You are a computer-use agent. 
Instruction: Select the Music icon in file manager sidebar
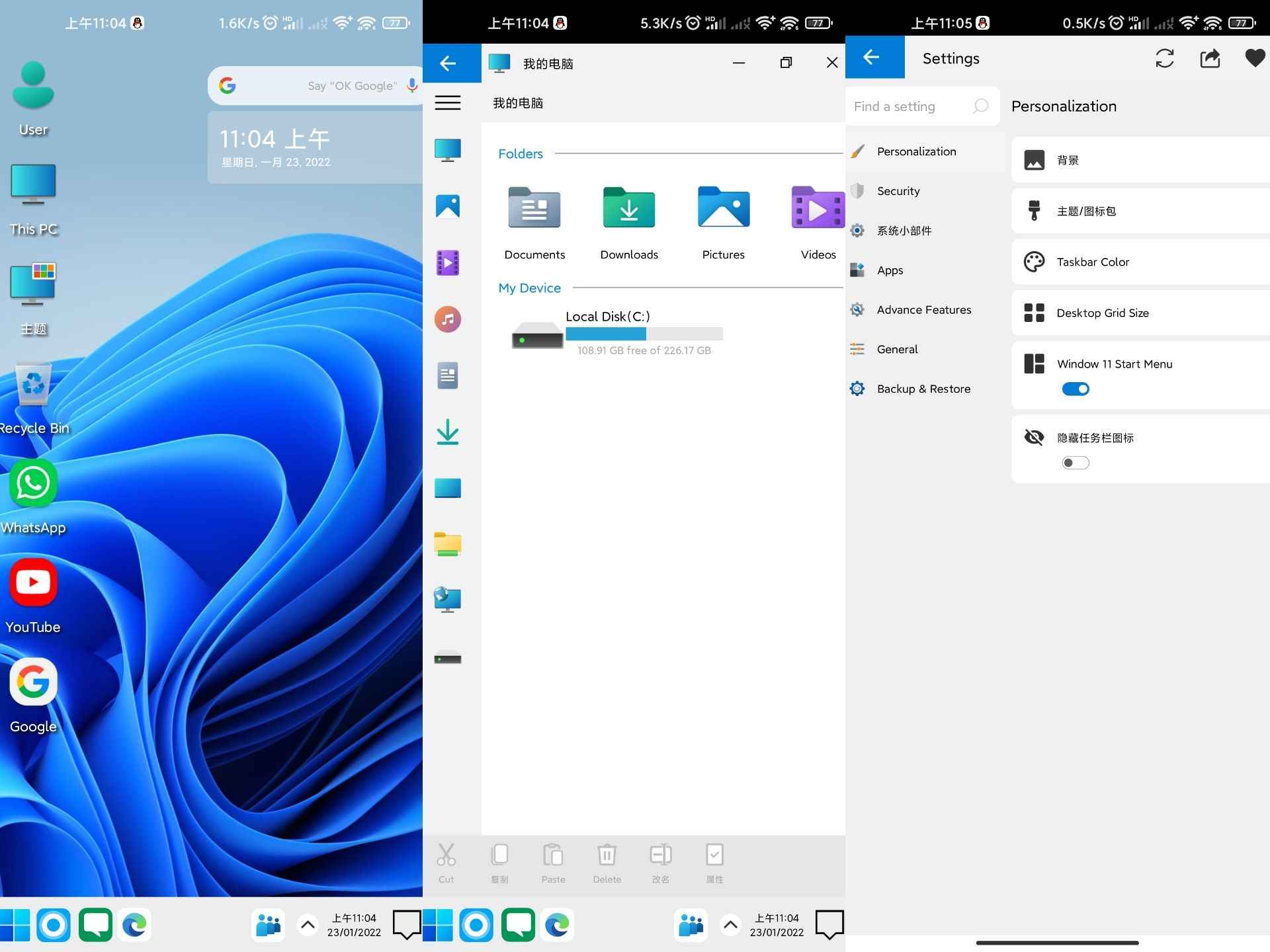(x=448, y=319)
